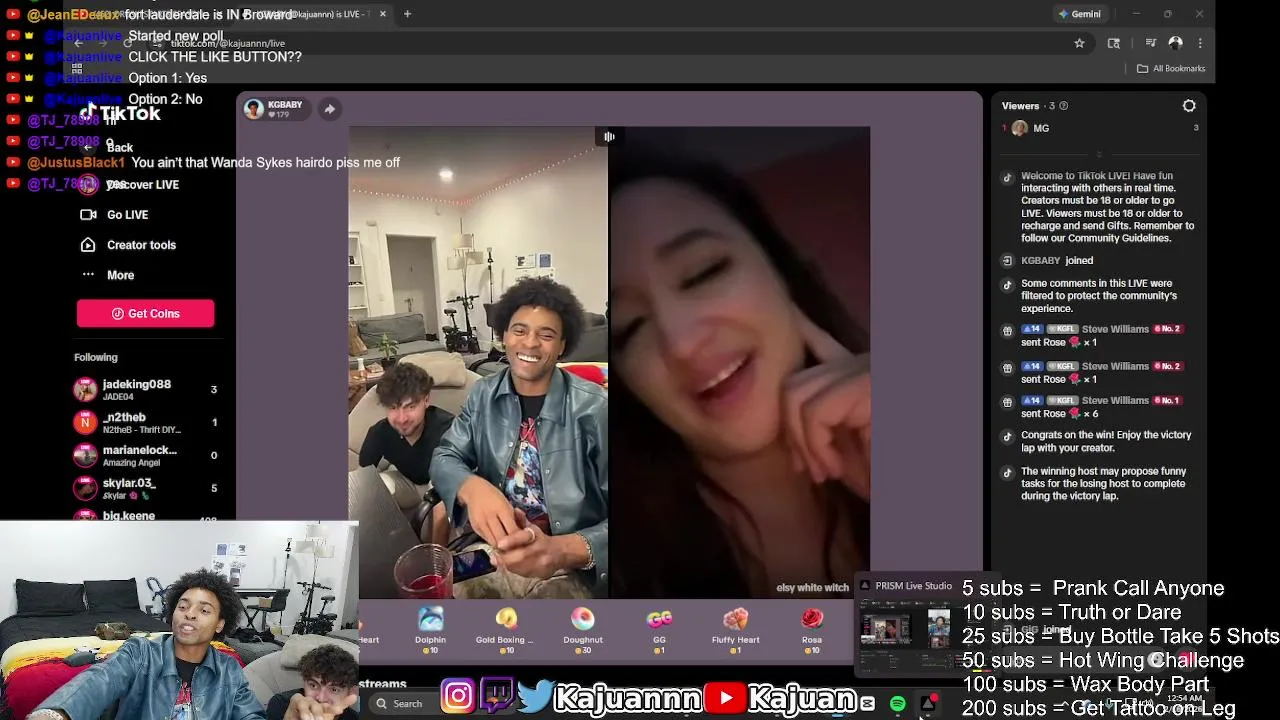1280x720 pixels.
Task: Open marianelock in Following list
Action: [x=145, y=455]
